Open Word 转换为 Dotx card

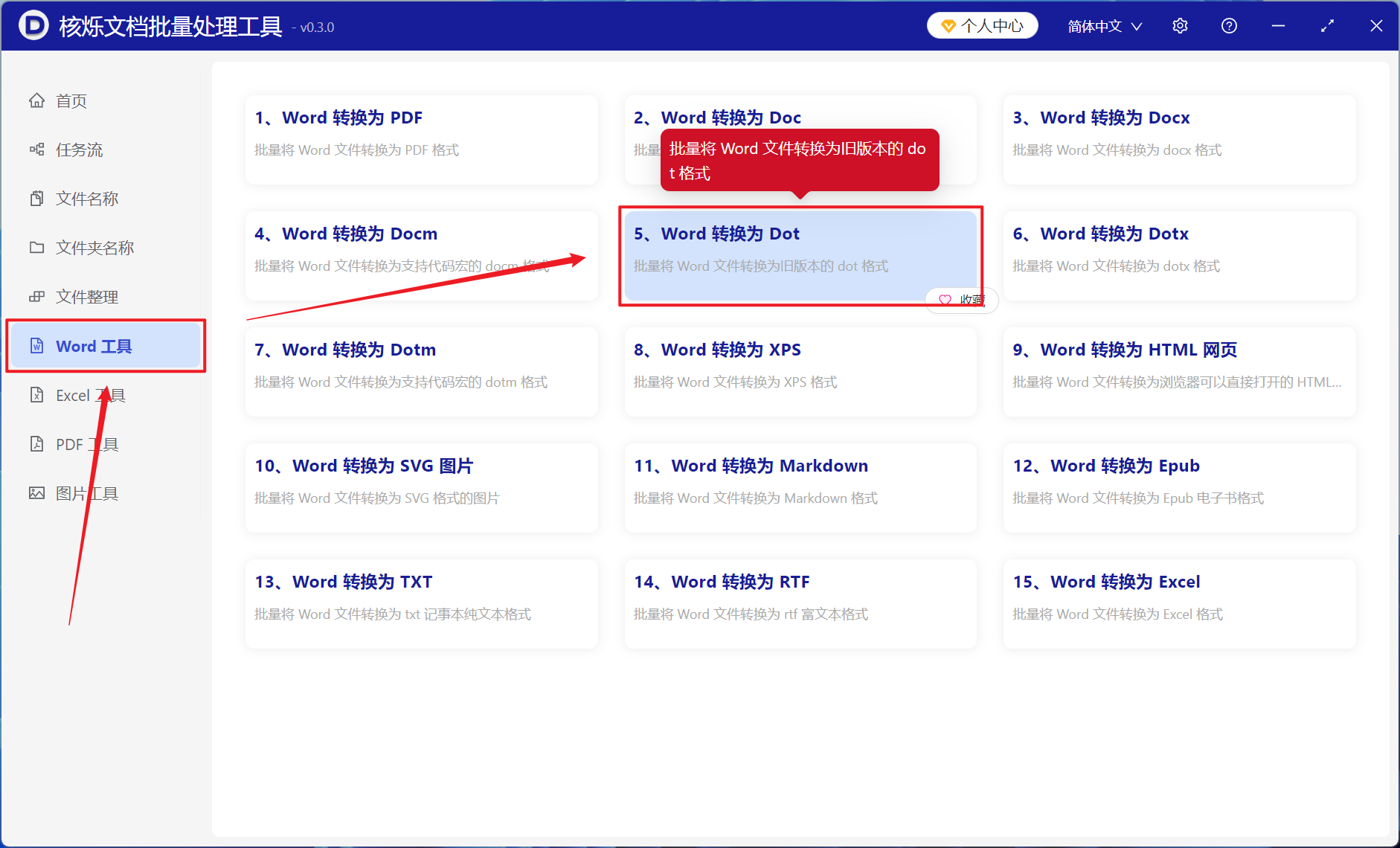tap(1179, 255)
